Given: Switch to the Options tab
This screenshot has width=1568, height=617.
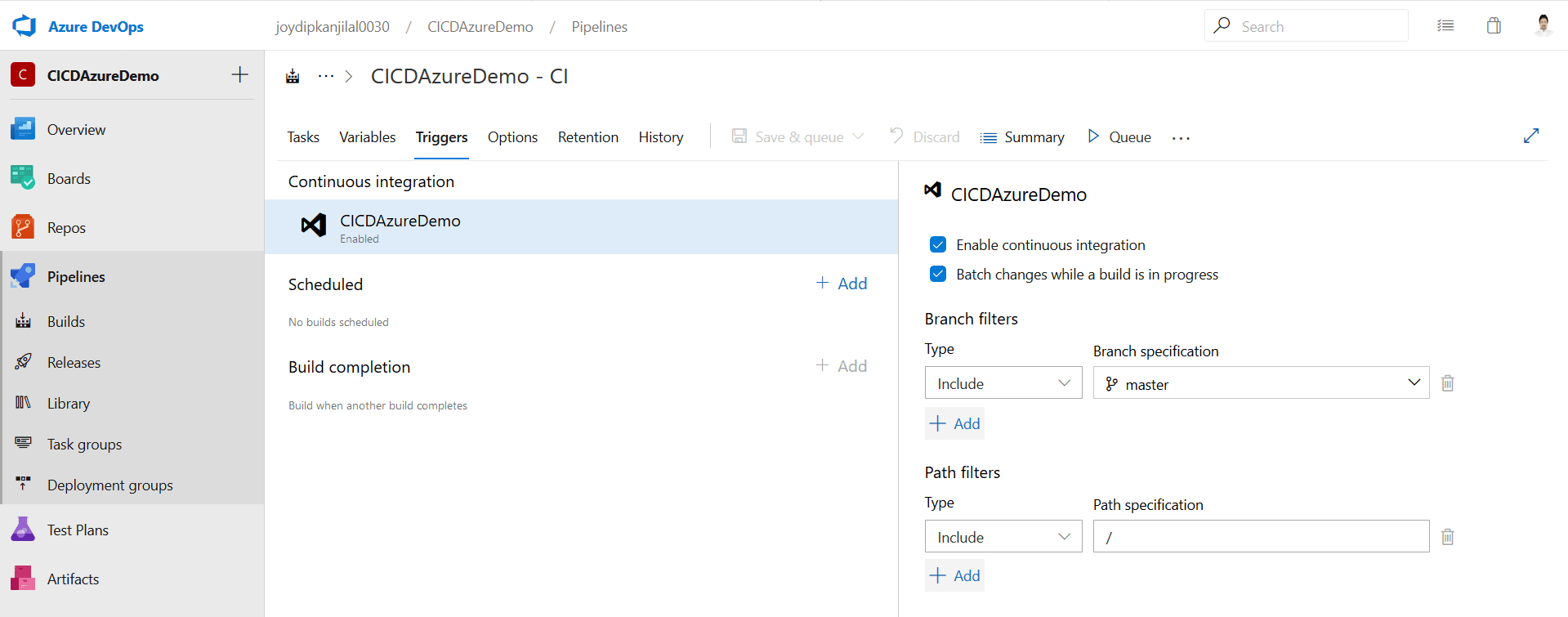Looking at the screenshot, I should point(512,137).
